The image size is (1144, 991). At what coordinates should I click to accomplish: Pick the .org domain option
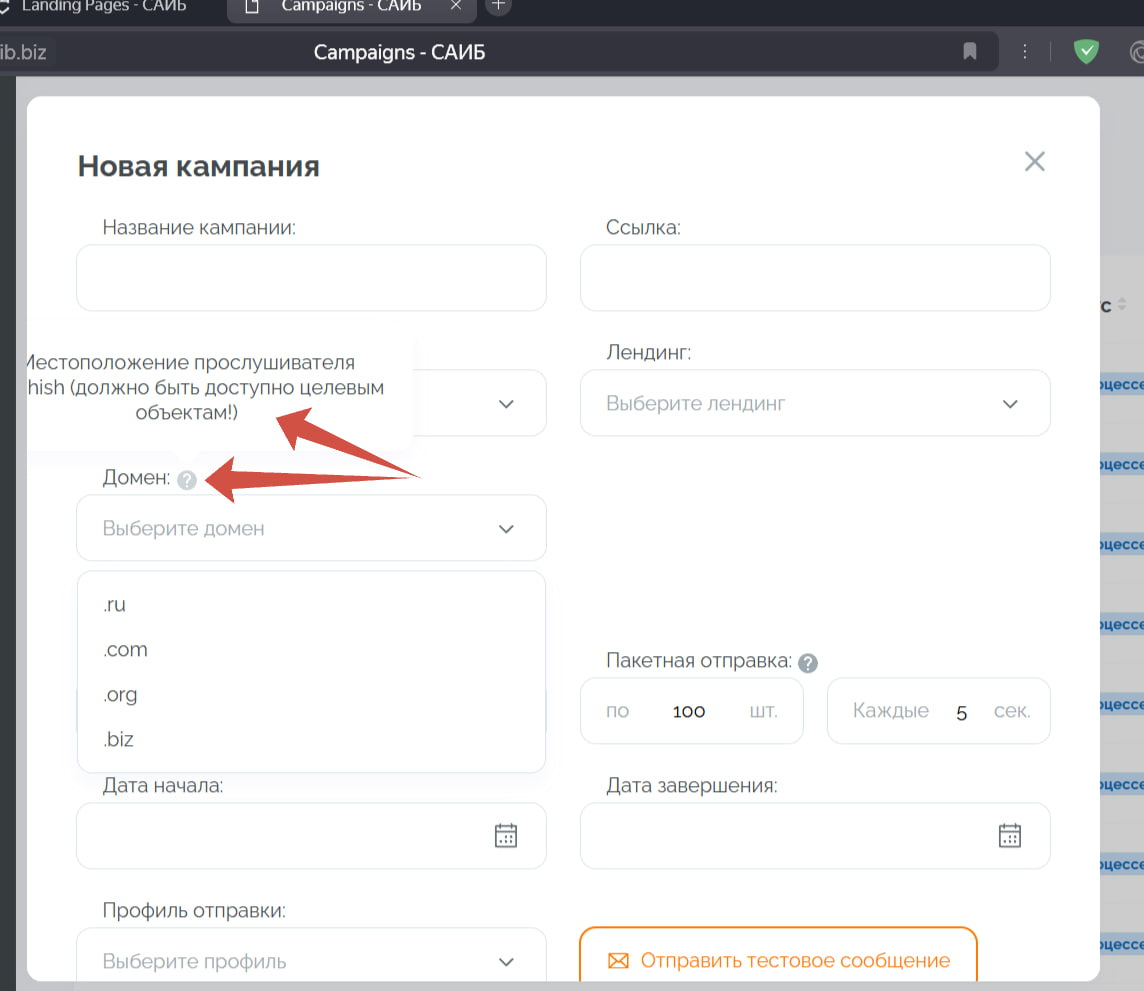[120, 695]
